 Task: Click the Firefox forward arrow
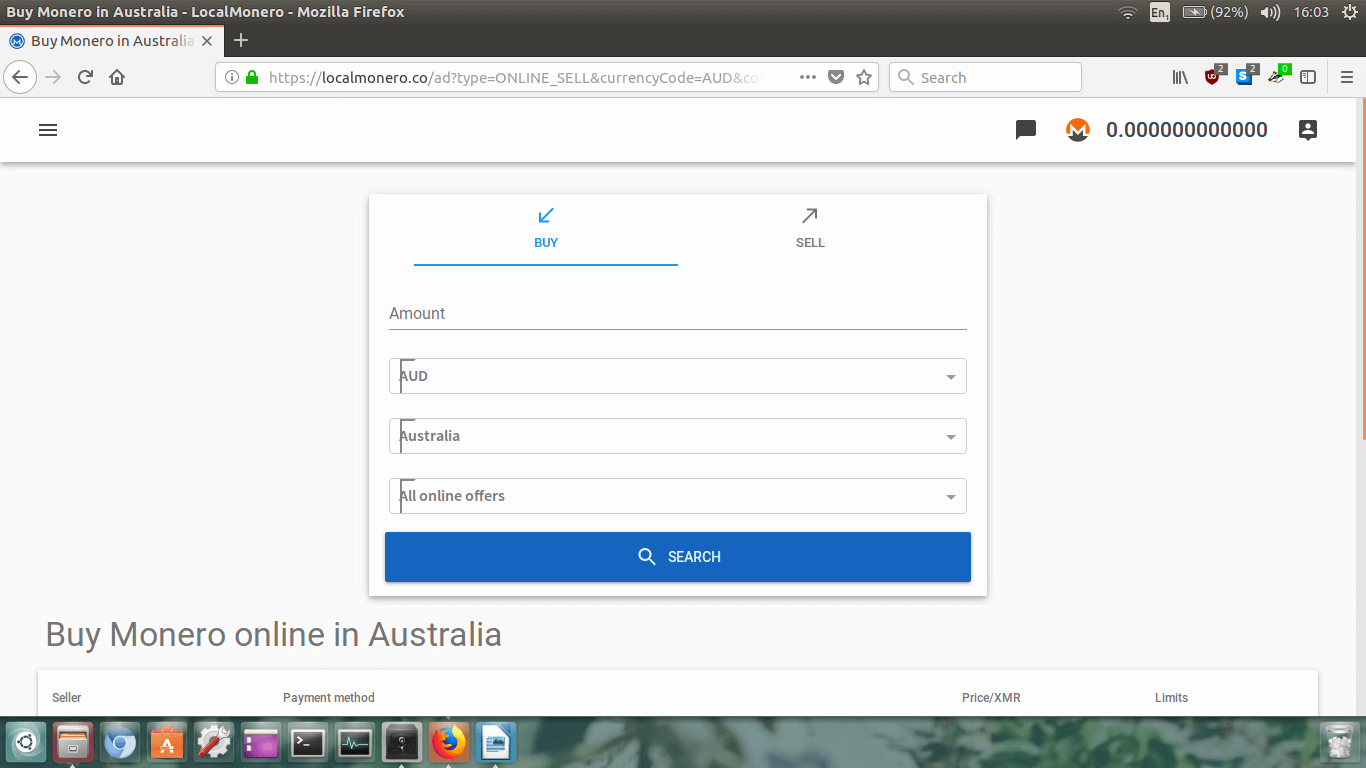53,77
